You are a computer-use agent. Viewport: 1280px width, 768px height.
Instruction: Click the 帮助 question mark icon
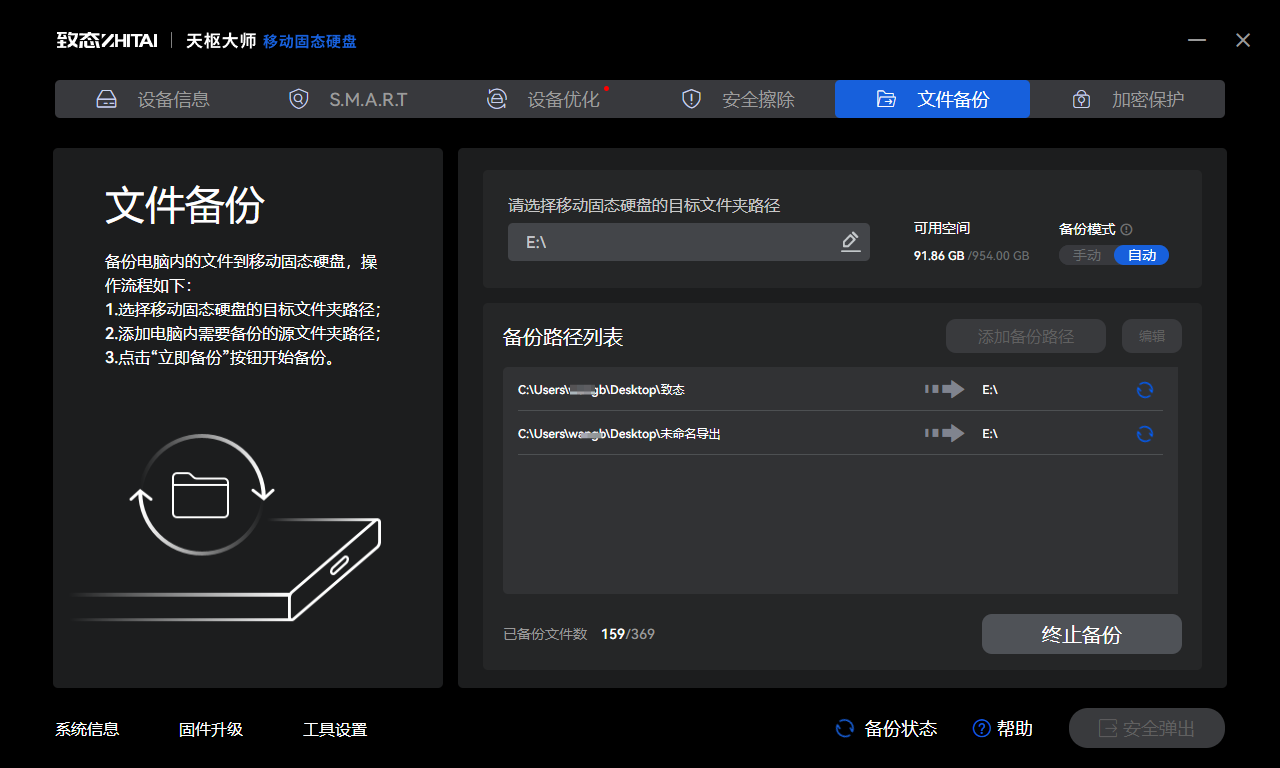[981, 729]
